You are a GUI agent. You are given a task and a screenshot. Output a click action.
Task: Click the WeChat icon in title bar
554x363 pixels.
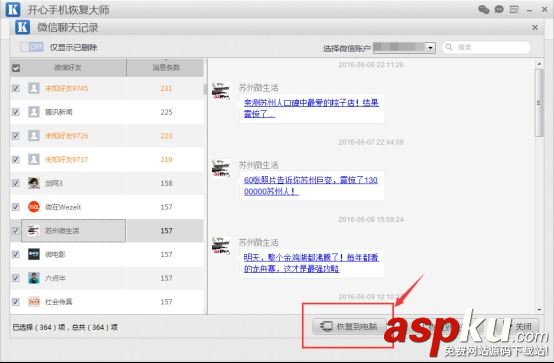484,10
